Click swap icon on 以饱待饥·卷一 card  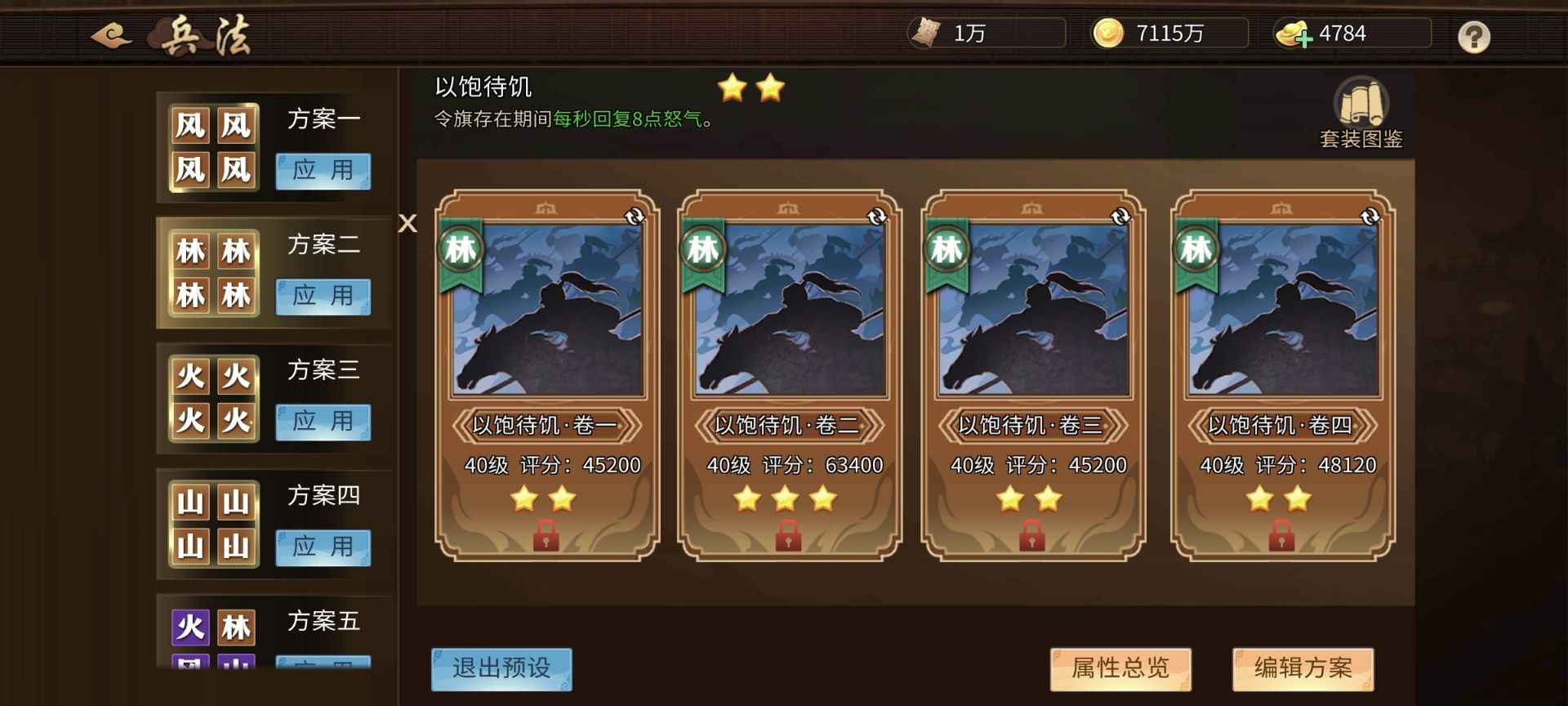(x=635, y=217)
